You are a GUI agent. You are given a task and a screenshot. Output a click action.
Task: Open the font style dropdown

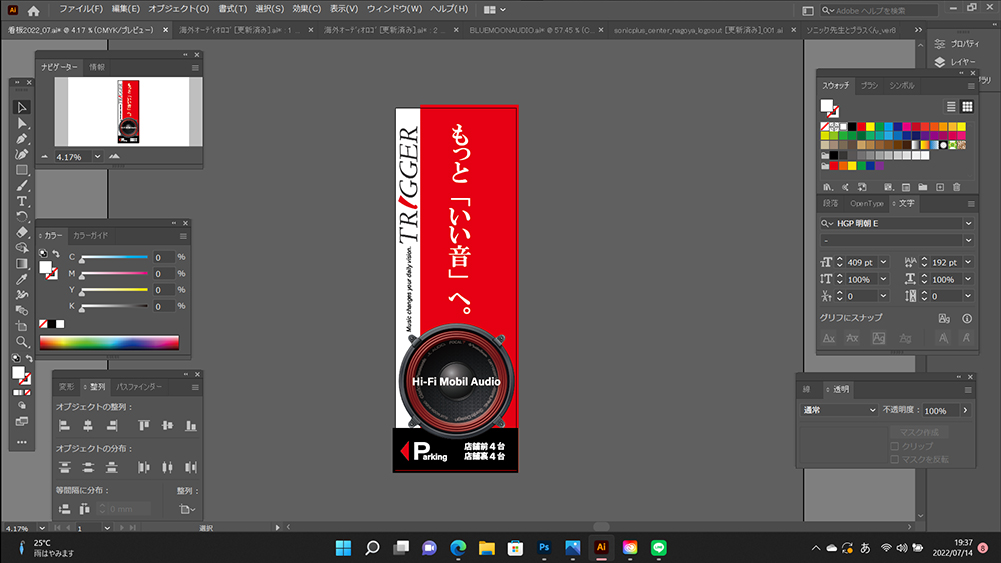pyautogui.click(x=968, y=241)
